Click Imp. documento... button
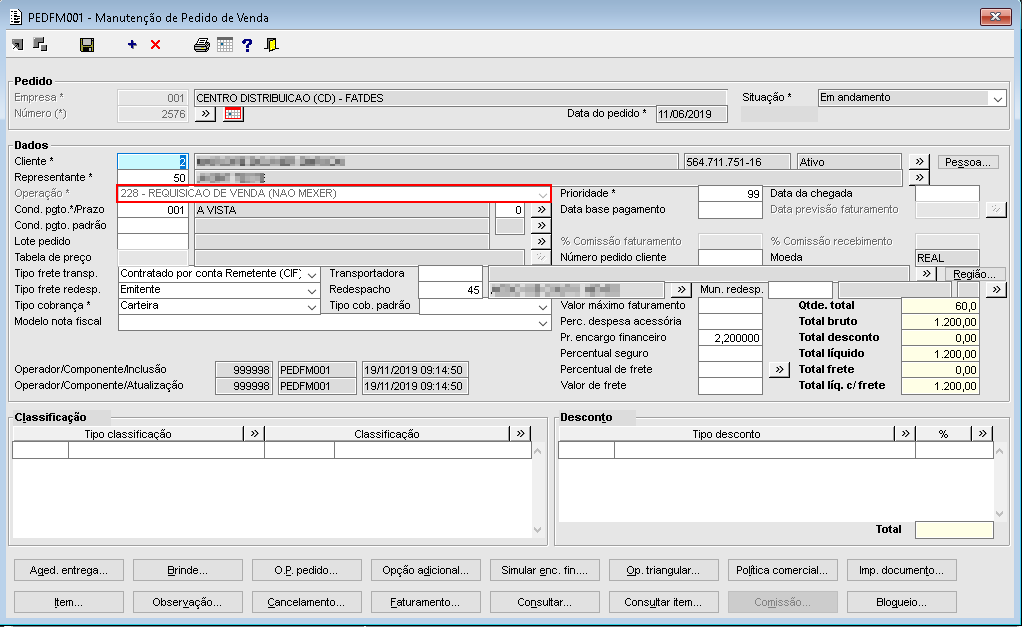Viewport: 1022px width, 627px height. click(901, 570)
